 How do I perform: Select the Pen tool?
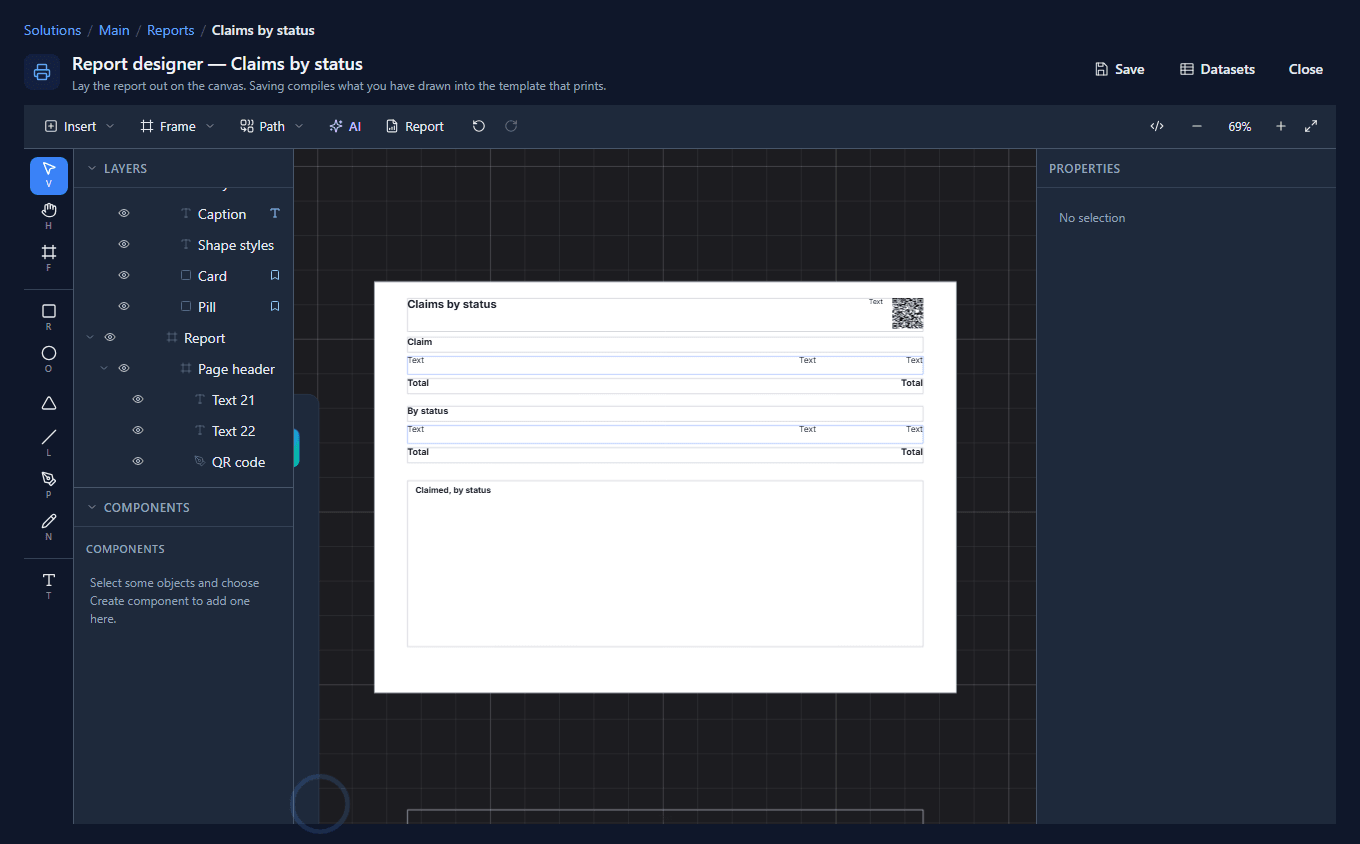[49, 485]
